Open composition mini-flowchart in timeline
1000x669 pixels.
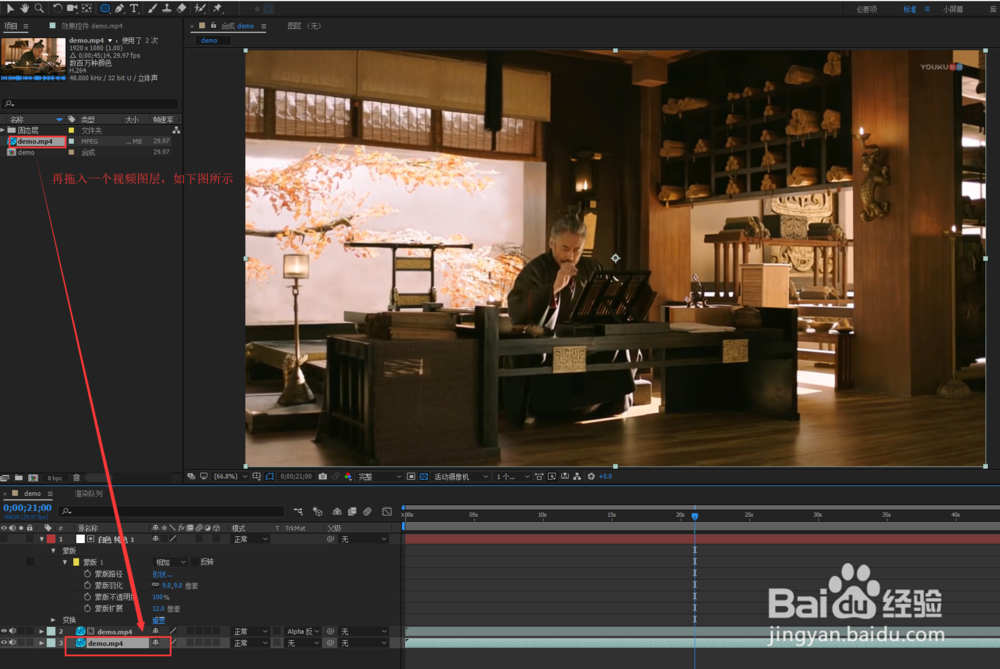[x=298, y=511]
